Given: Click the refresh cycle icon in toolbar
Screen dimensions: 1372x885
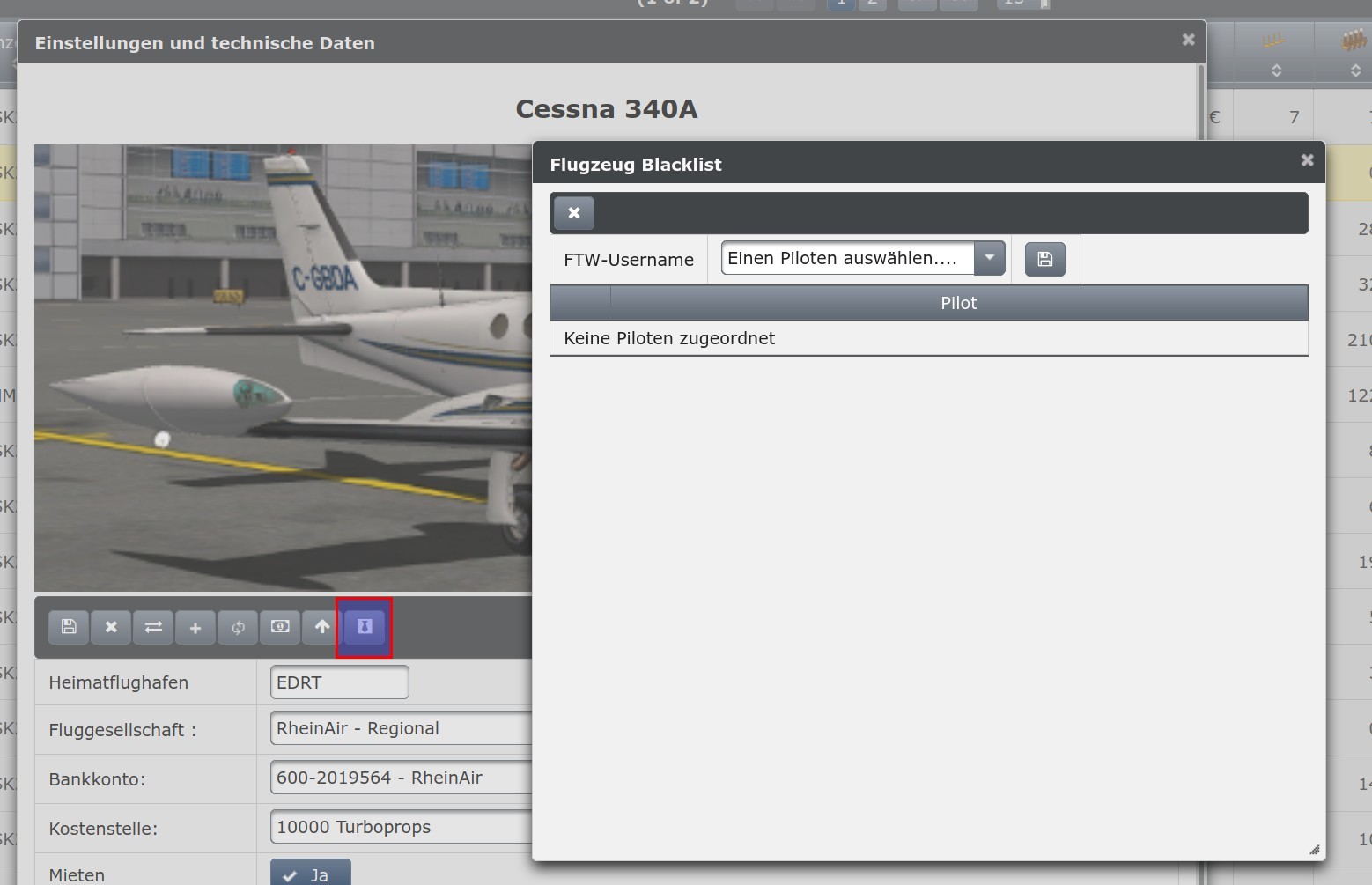Looking at the screenshot, I should [x=238, y=627].
